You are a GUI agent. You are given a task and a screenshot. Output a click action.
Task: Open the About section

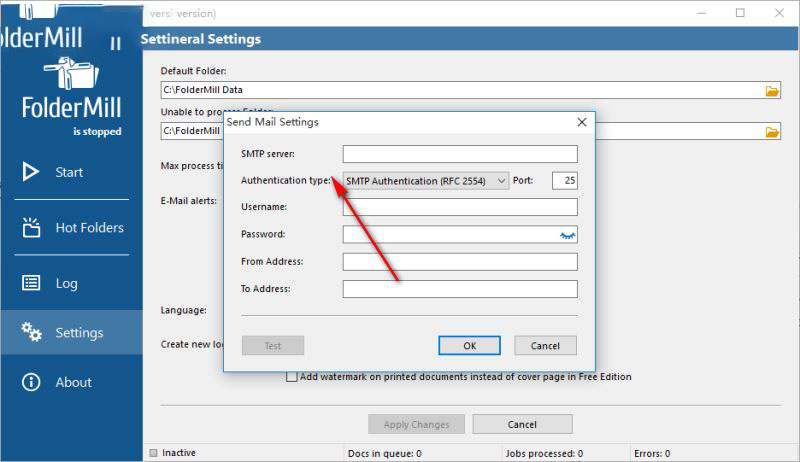coord(71,382)
